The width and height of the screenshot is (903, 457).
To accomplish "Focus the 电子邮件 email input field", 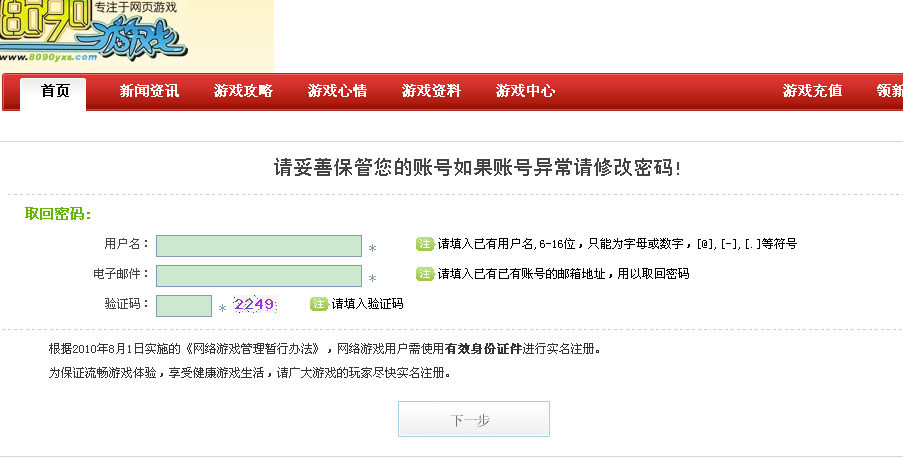I will pos(258,276).
